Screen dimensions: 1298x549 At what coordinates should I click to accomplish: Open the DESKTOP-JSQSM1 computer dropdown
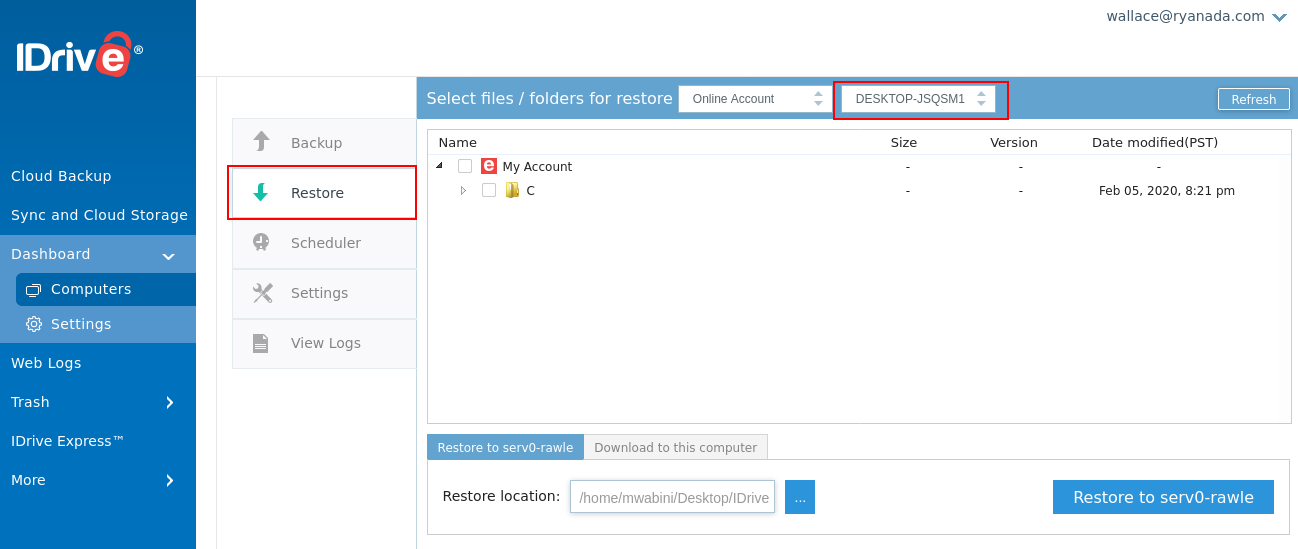pyautogui.click(x=919, y=99)
